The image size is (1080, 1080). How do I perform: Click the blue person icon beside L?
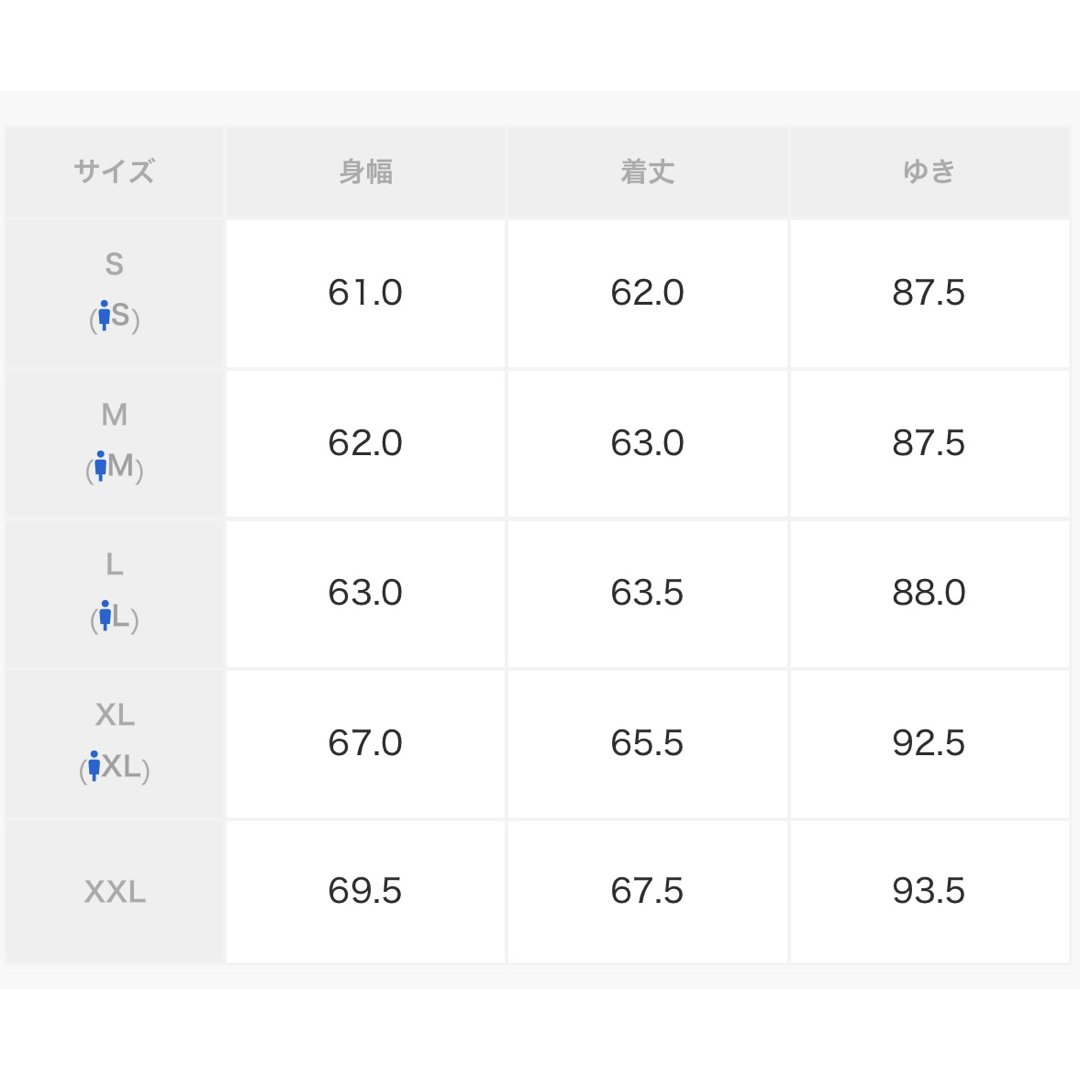[x=105, y=616]
